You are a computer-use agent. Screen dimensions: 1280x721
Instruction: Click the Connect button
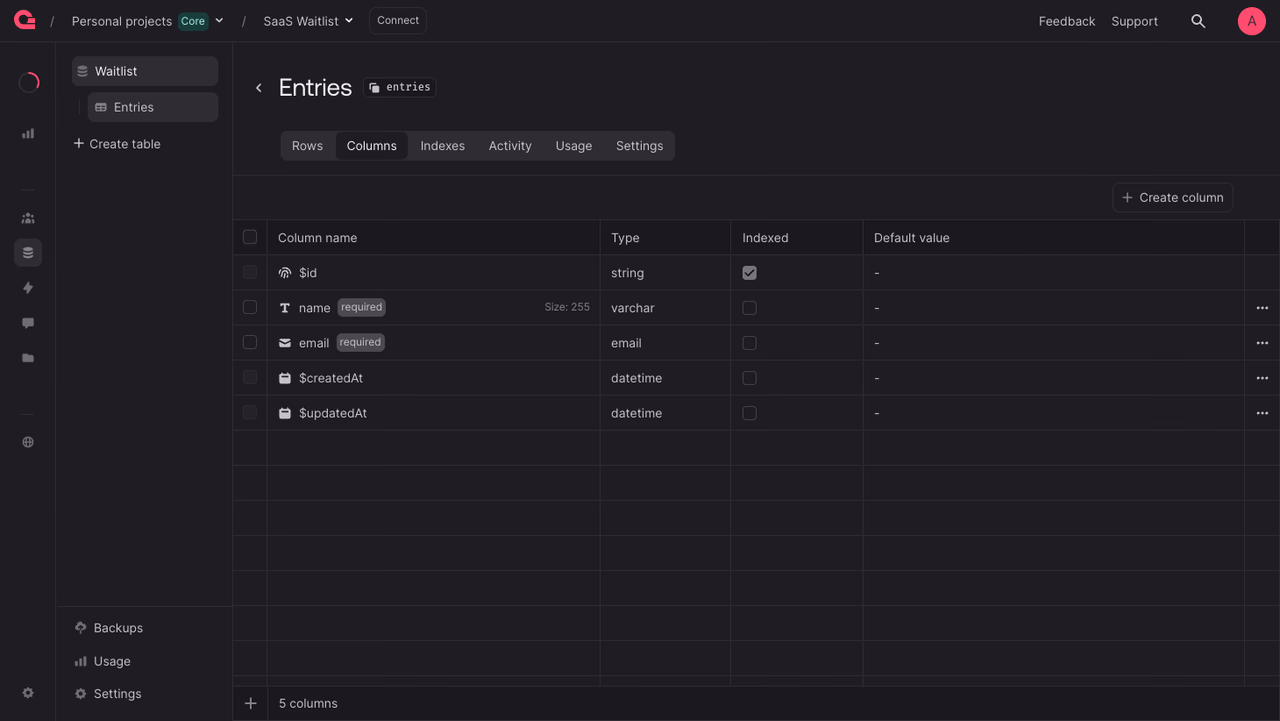[398, 21]
